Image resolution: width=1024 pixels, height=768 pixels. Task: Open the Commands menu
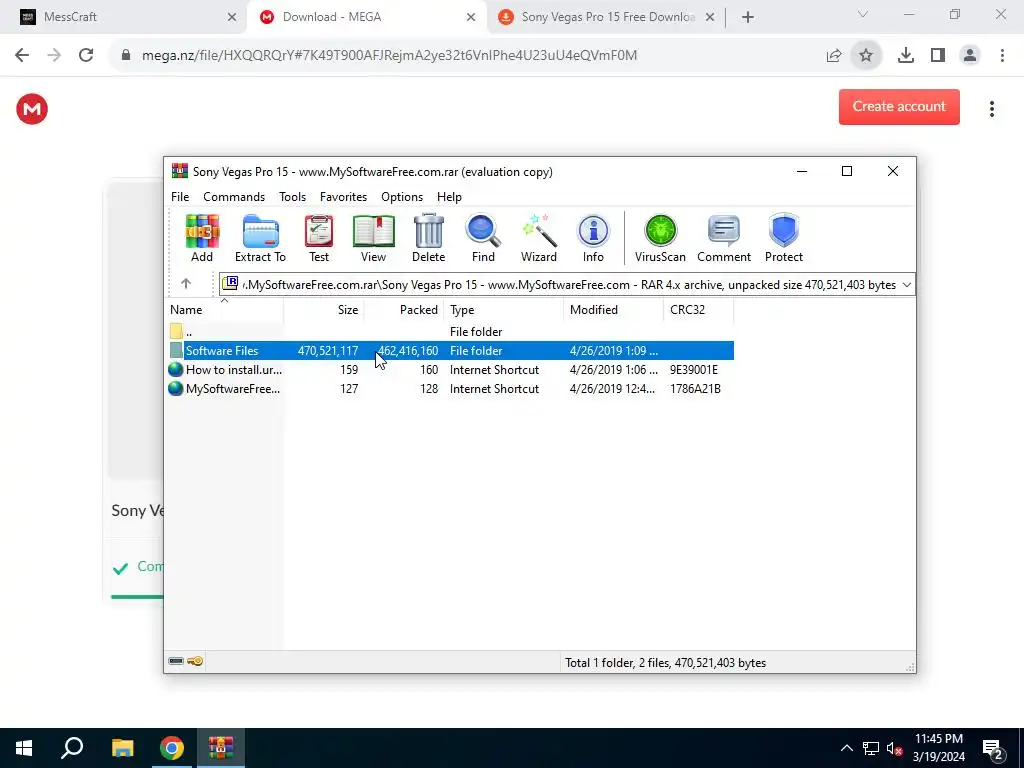click(234, 197)
